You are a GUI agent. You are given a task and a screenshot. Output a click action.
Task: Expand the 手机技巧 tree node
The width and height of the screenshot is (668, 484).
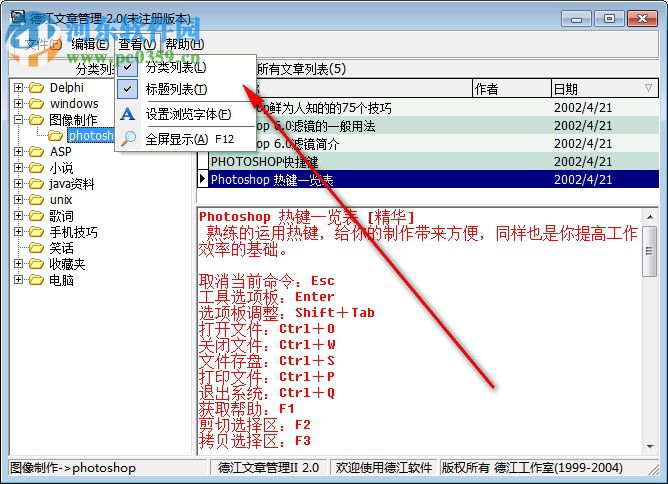18,232
